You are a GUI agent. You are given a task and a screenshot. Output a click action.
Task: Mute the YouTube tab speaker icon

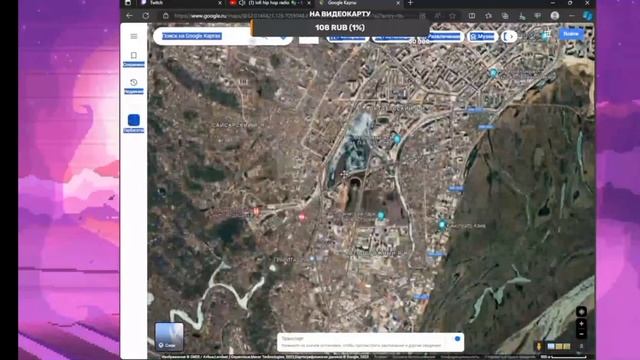pyautogui.click(x=242, y=3)
